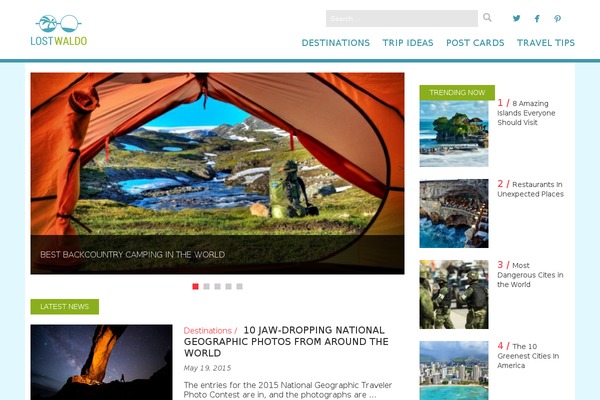600x400 pixels.
Task: Open the Facebook page icon
Action: pyautogui.click(x=537, y=19)
